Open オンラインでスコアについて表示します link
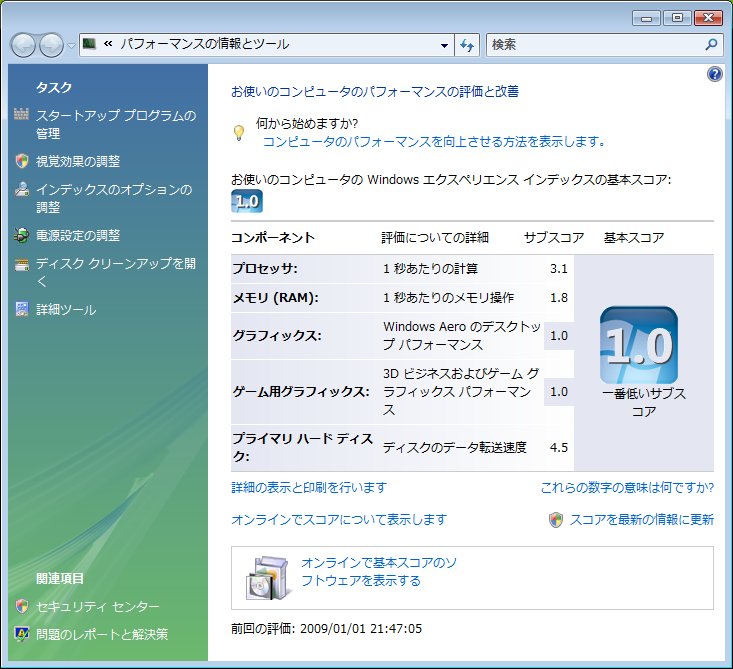Image resolution: width=733 pixels, height=669 pixels. pos(339,519)
